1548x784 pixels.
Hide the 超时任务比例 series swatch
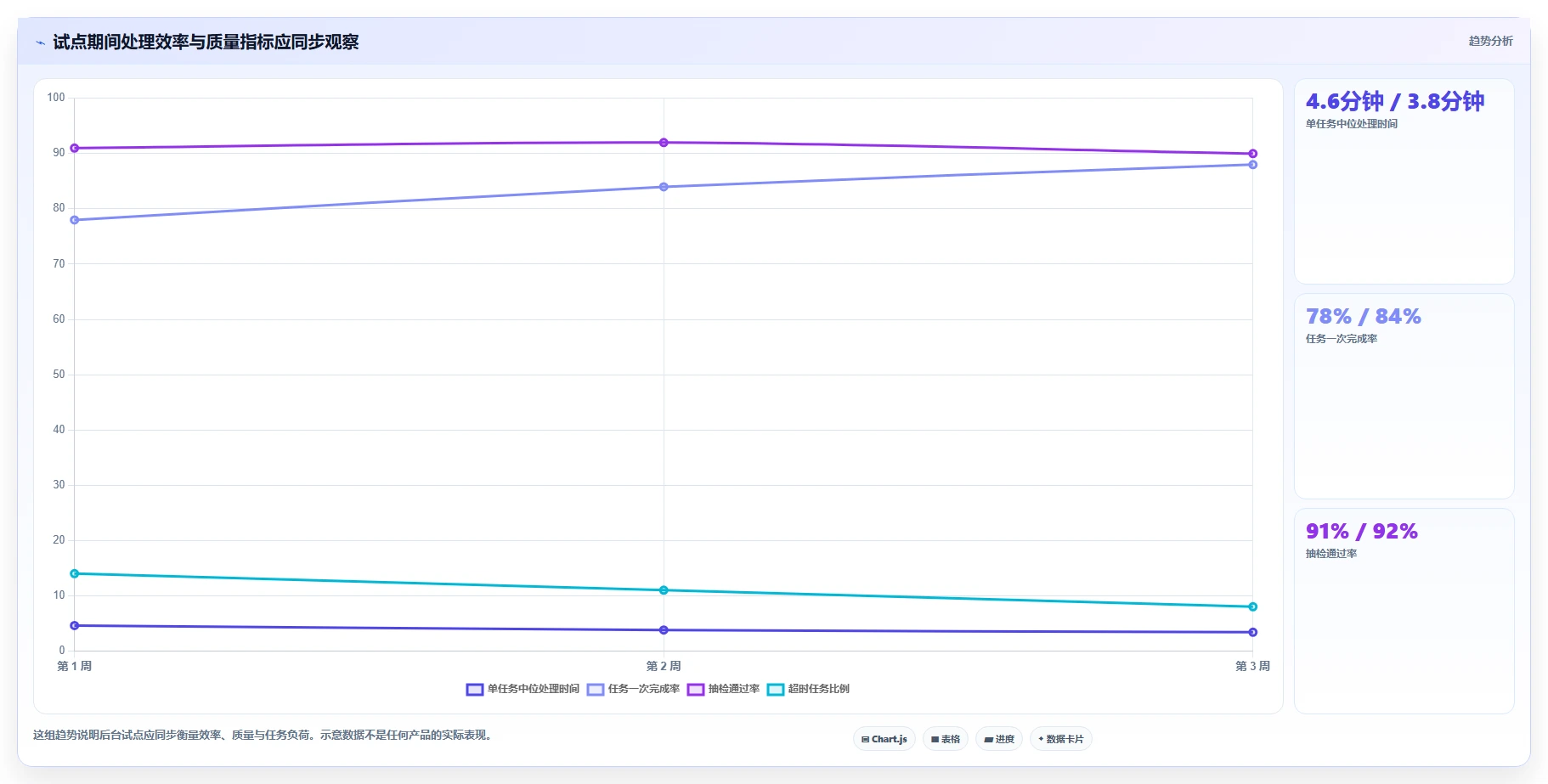[776, 689]
